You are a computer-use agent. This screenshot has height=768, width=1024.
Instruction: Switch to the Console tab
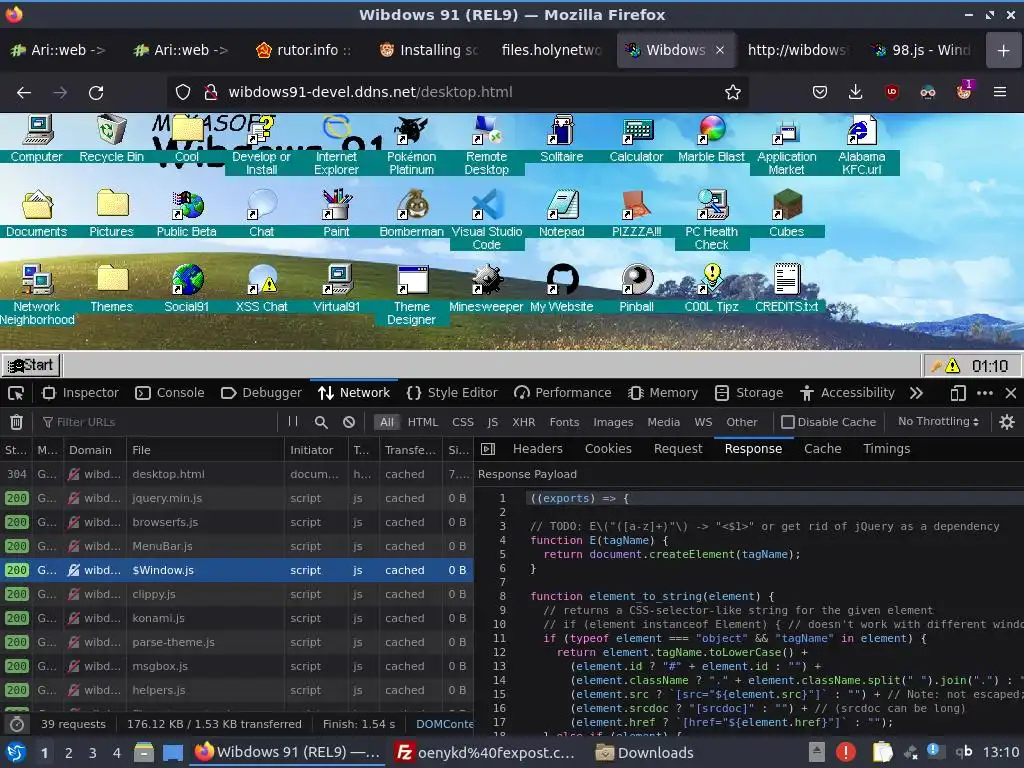170,393
